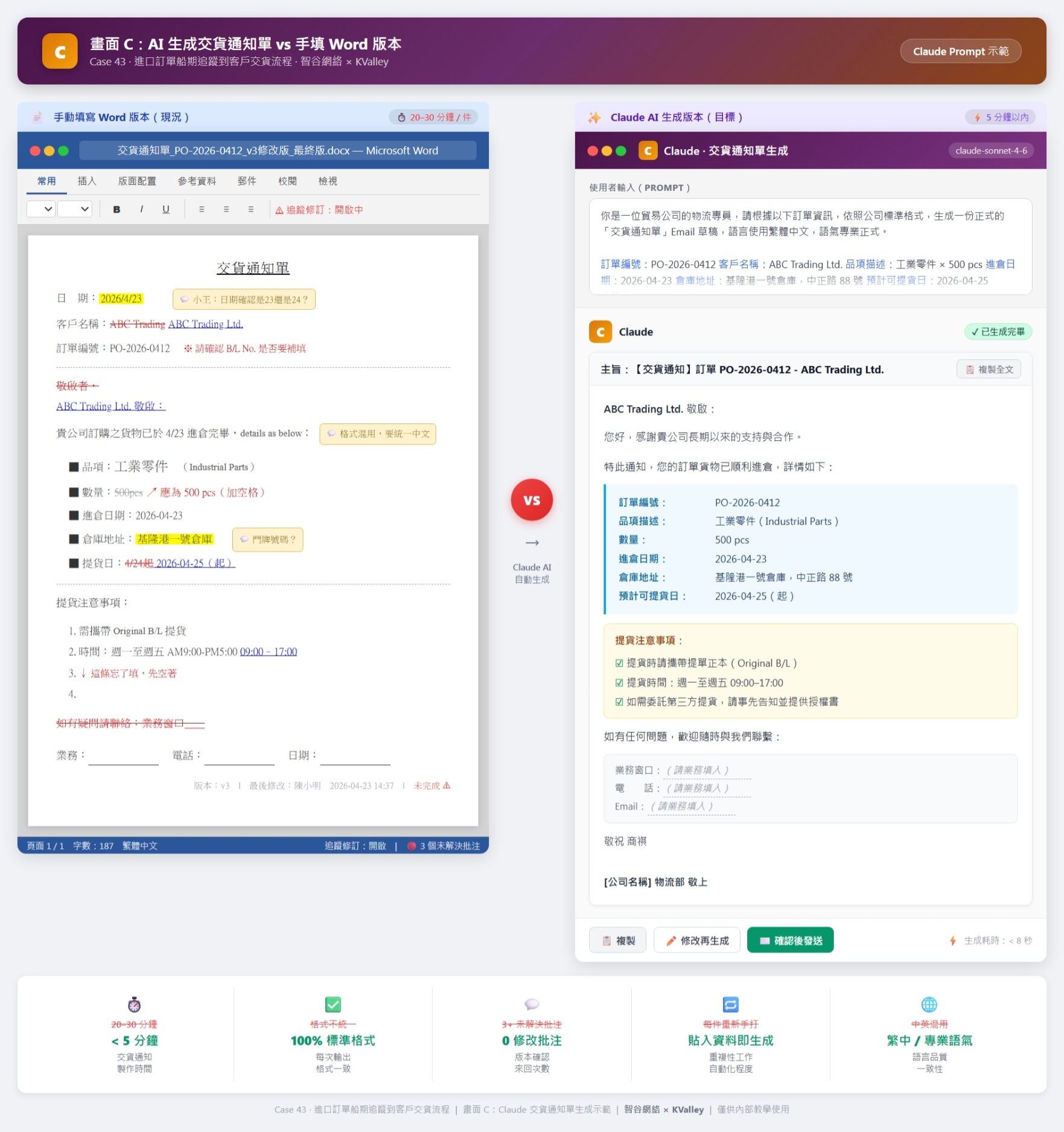
Task: Toggle underline formatting in Word toolbar
Action: click(165, 209)
